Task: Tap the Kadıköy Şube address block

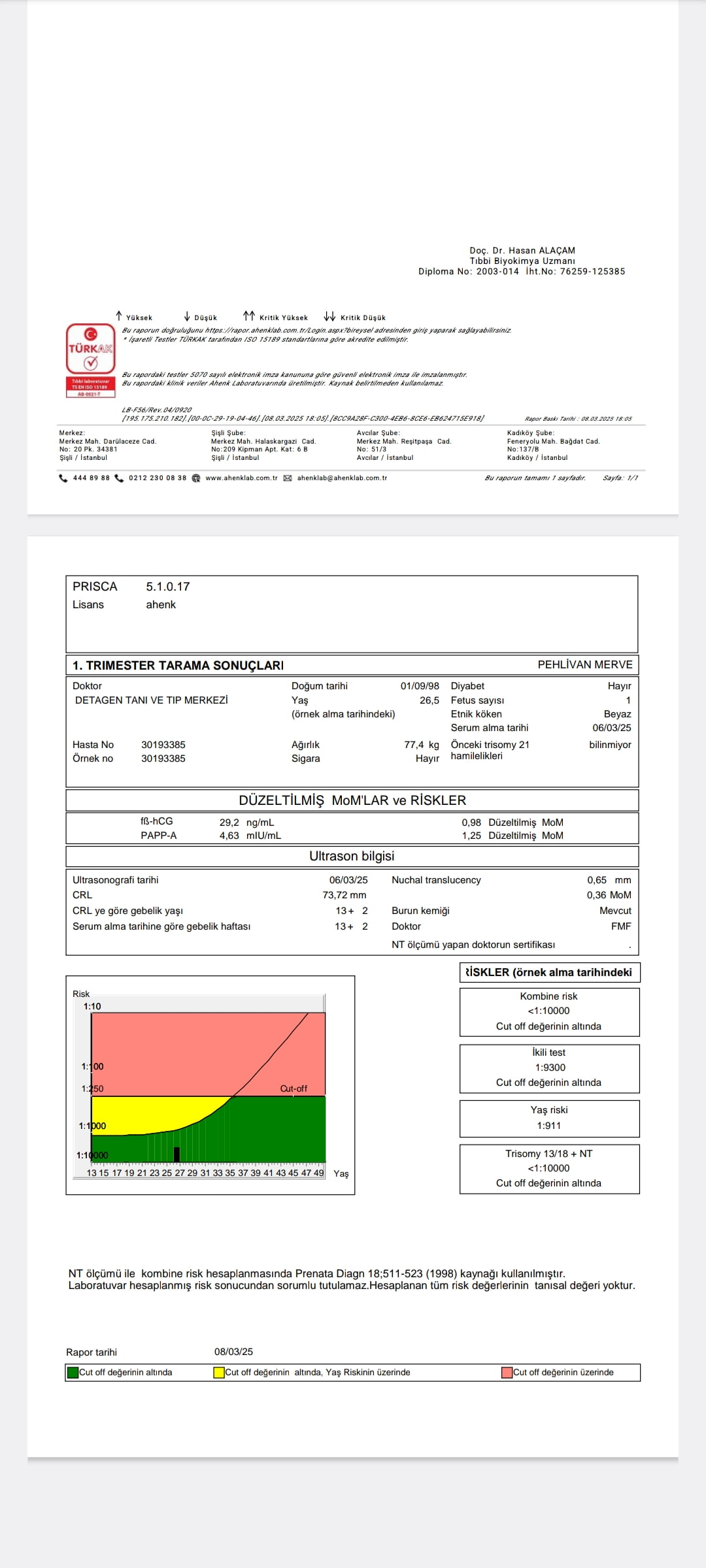Action: [x=553, y=445]
